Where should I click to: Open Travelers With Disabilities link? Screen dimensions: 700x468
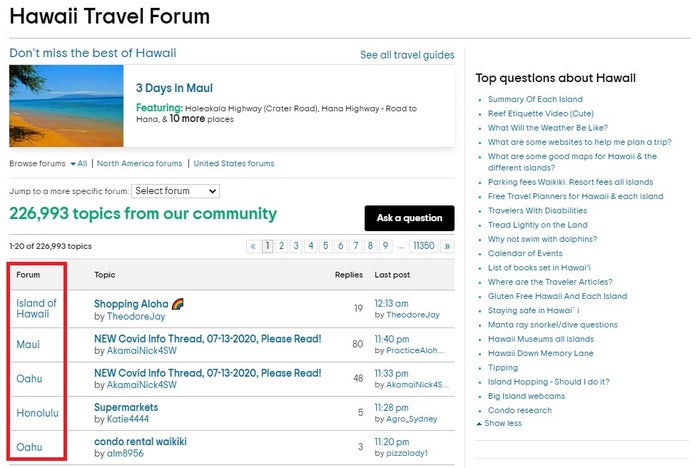coord(538,211)
